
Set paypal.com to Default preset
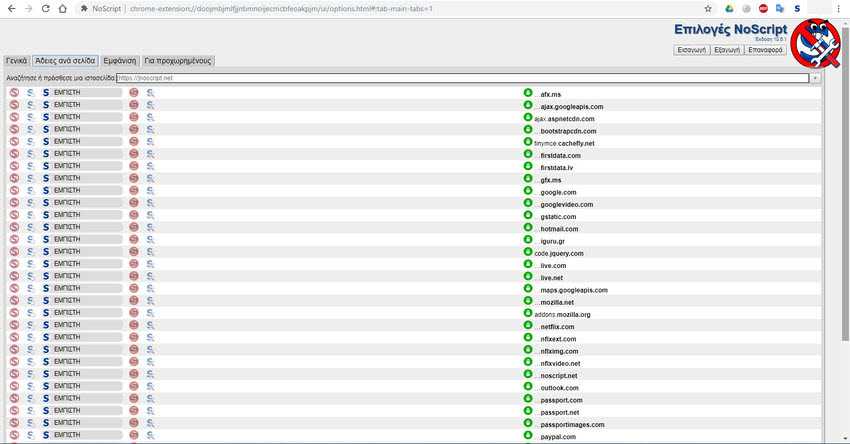point(14,435)
